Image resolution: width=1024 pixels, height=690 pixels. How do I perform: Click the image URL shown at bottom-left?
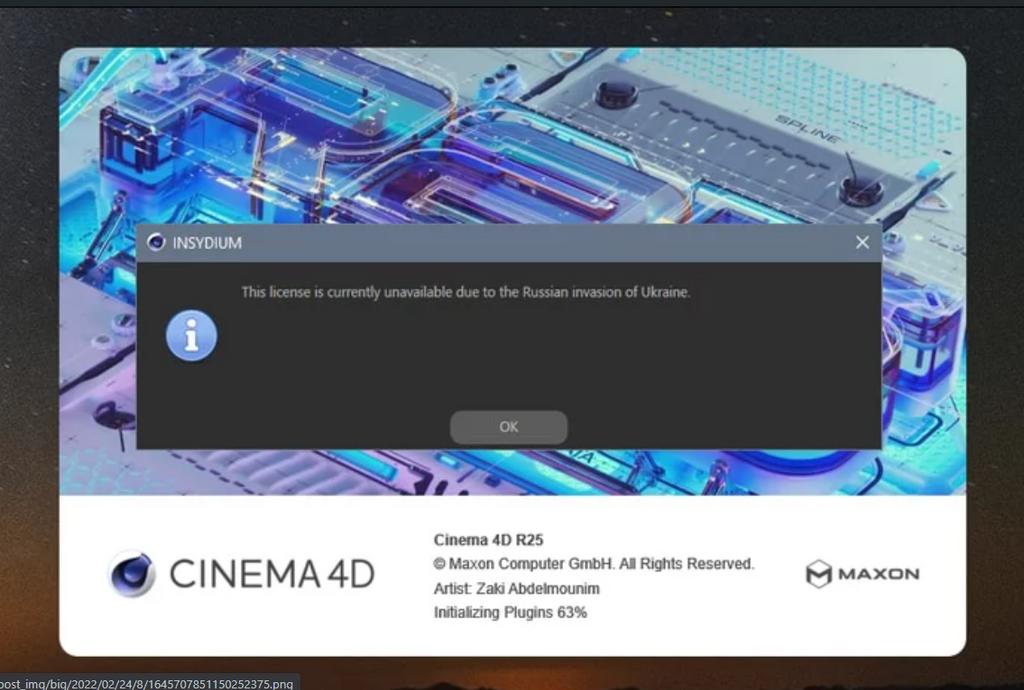tap(146, 683)
